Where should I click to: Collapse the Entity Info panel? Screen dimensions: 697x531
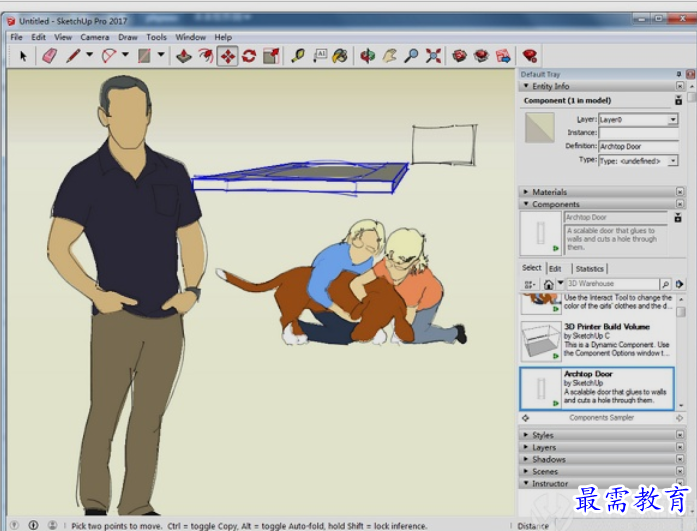[526, 86]
